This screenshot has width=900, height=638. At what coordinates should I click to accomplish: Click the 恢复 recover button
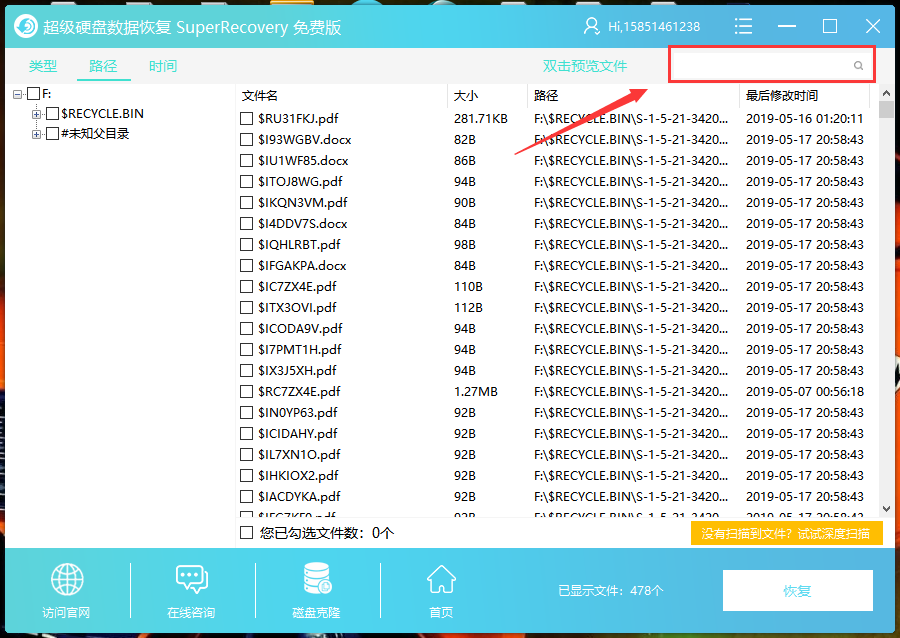pos(797,590)
